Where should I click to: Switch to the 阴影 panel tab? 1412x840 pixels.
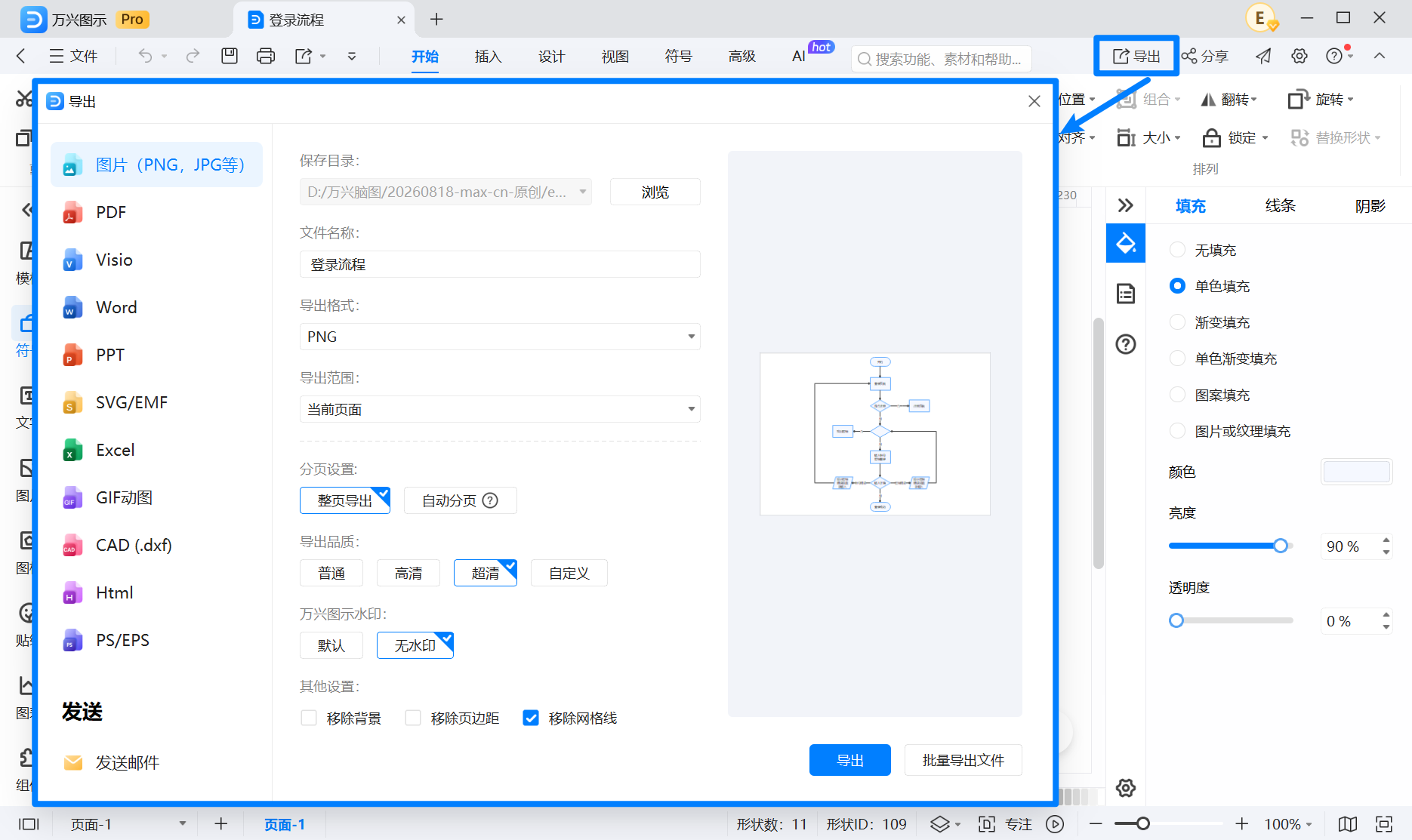[1370, 205]
